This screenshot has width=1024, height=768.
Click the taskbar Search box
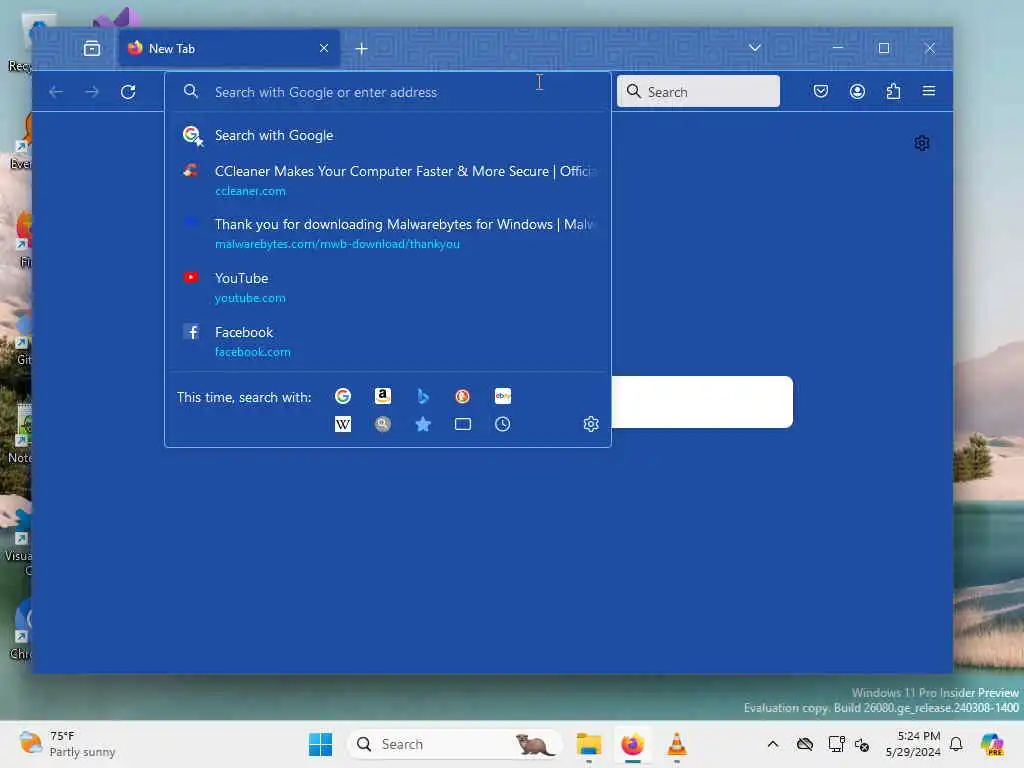pos(455,744)
